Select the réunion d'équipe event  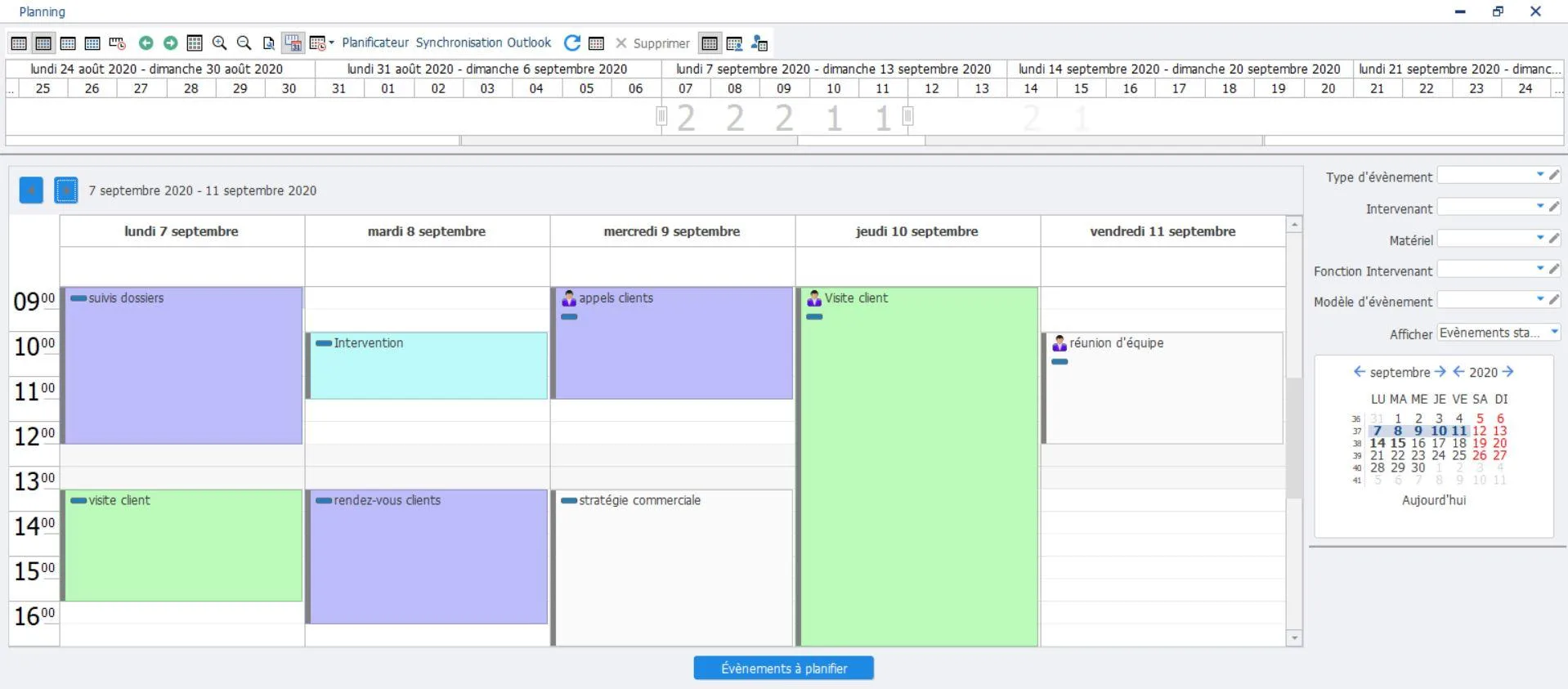1163,388
